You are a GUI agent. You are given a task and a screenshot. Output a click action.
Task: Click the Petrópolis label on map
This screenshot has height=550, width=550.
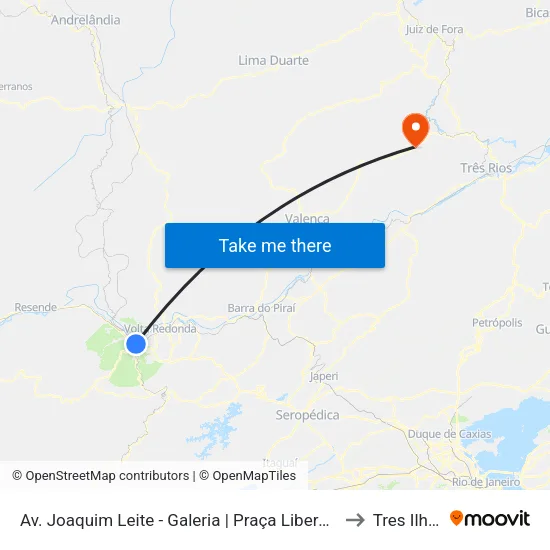click(497, 322)
